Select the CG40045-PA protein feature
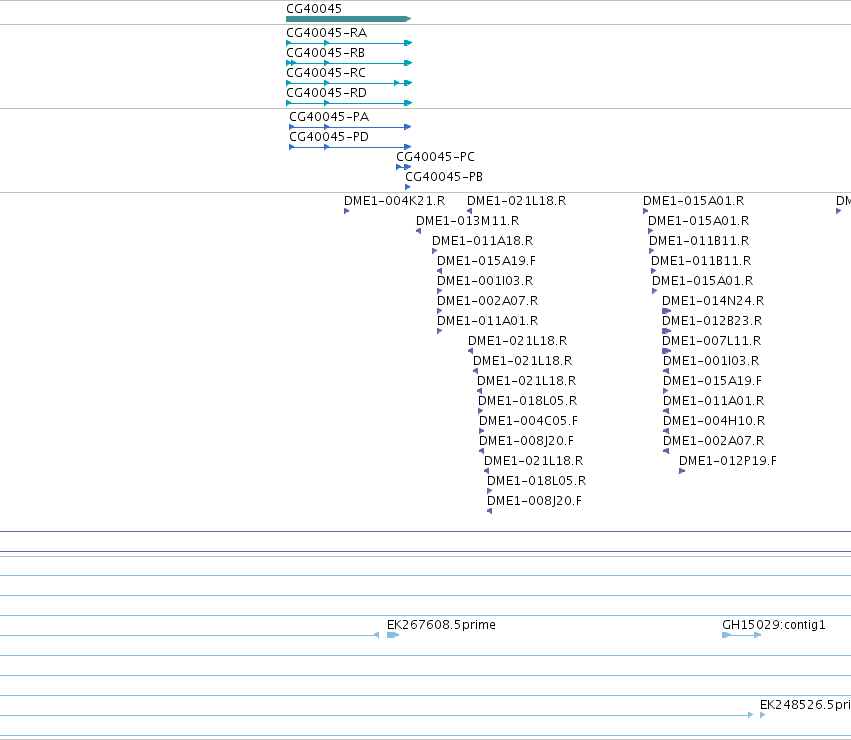 click(350, 127)
